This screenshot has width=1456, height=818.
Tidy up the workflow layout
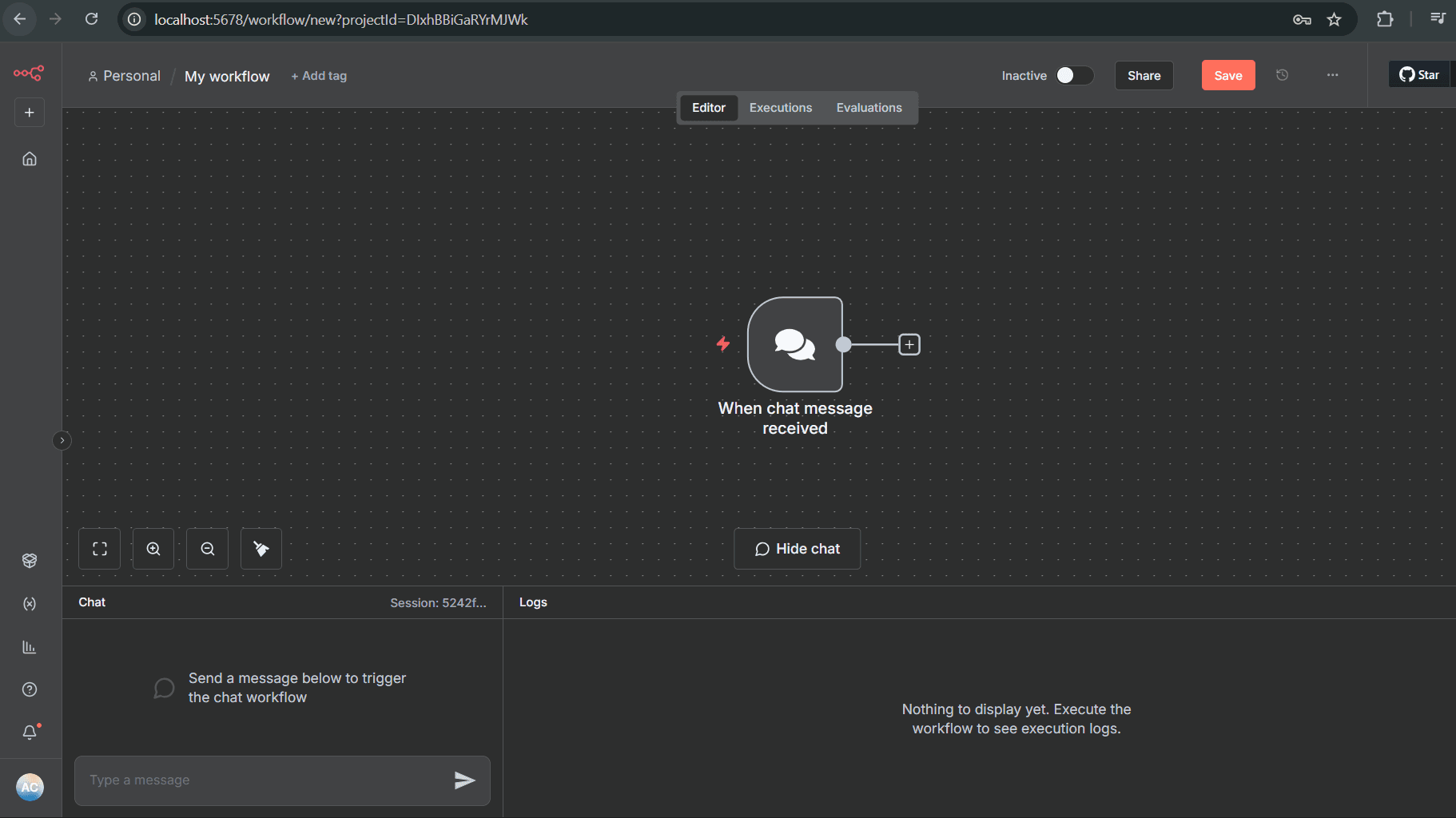(261, 549)
